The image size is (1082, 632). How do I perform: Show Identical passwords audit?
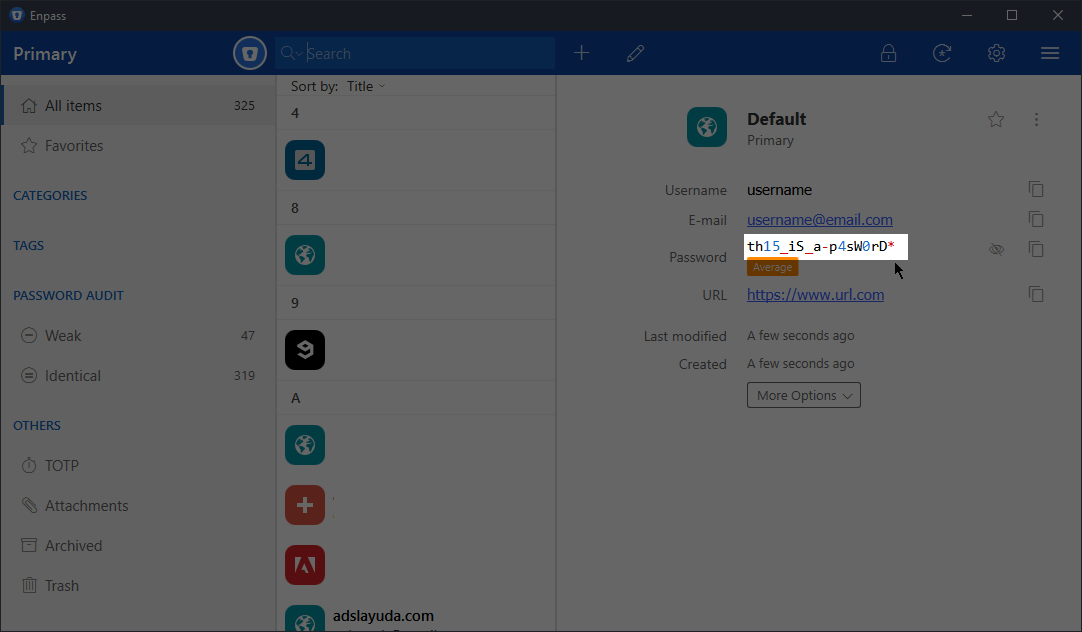click(138, 375)
